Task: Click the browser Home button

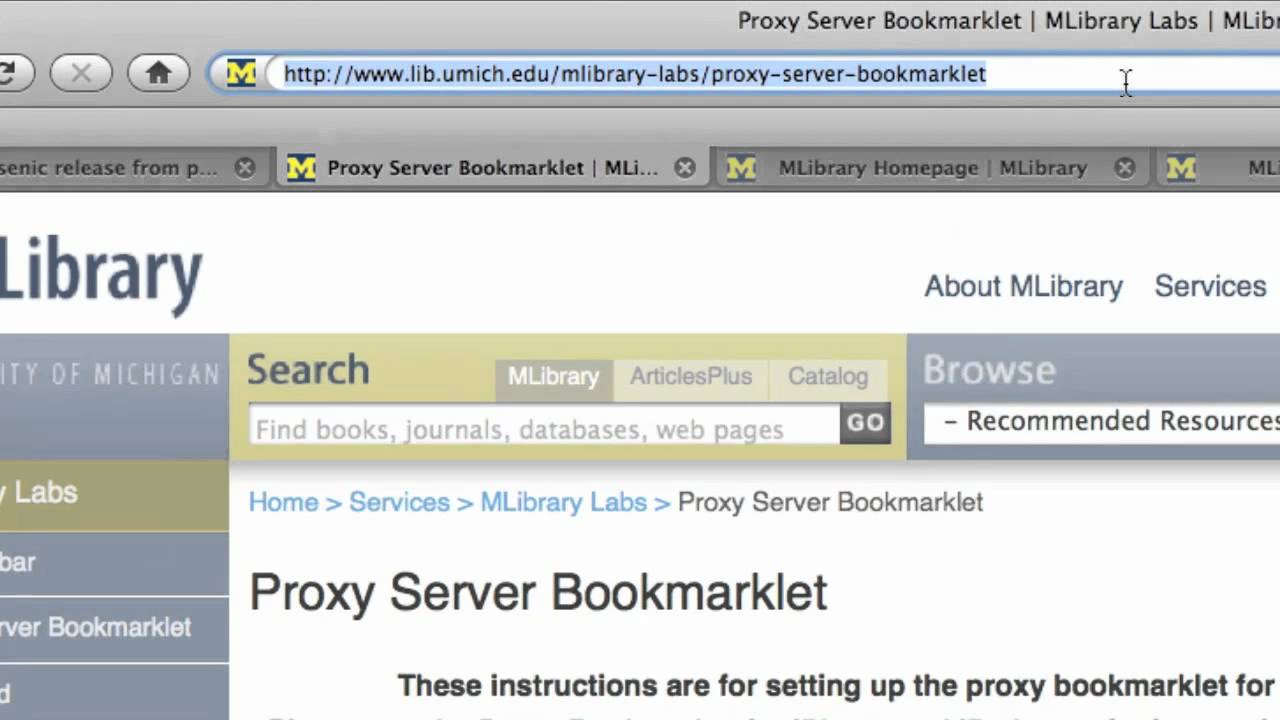Action: [x=158, y=73]
